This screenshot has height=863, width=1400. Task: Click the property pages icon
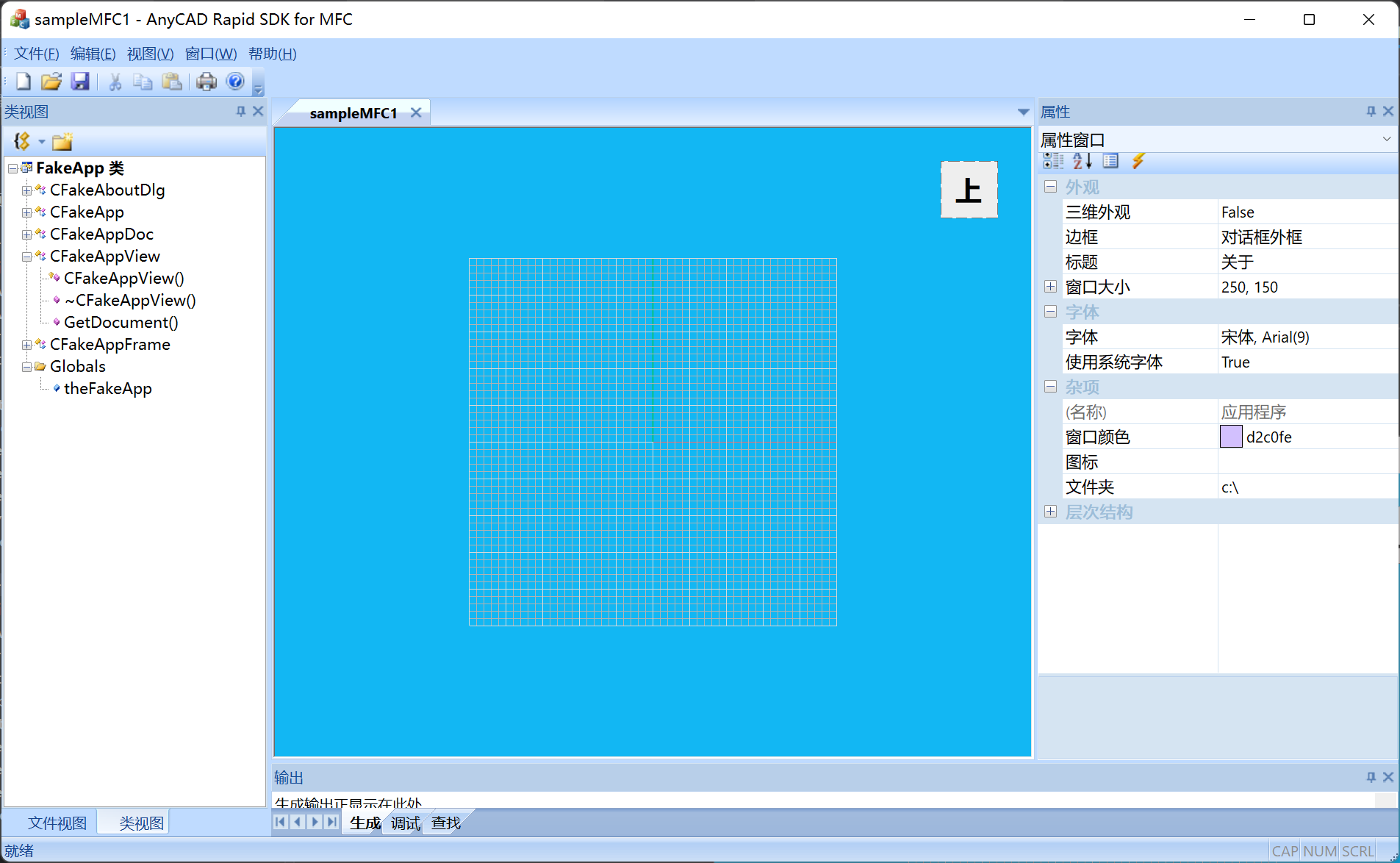[1110, 161]
